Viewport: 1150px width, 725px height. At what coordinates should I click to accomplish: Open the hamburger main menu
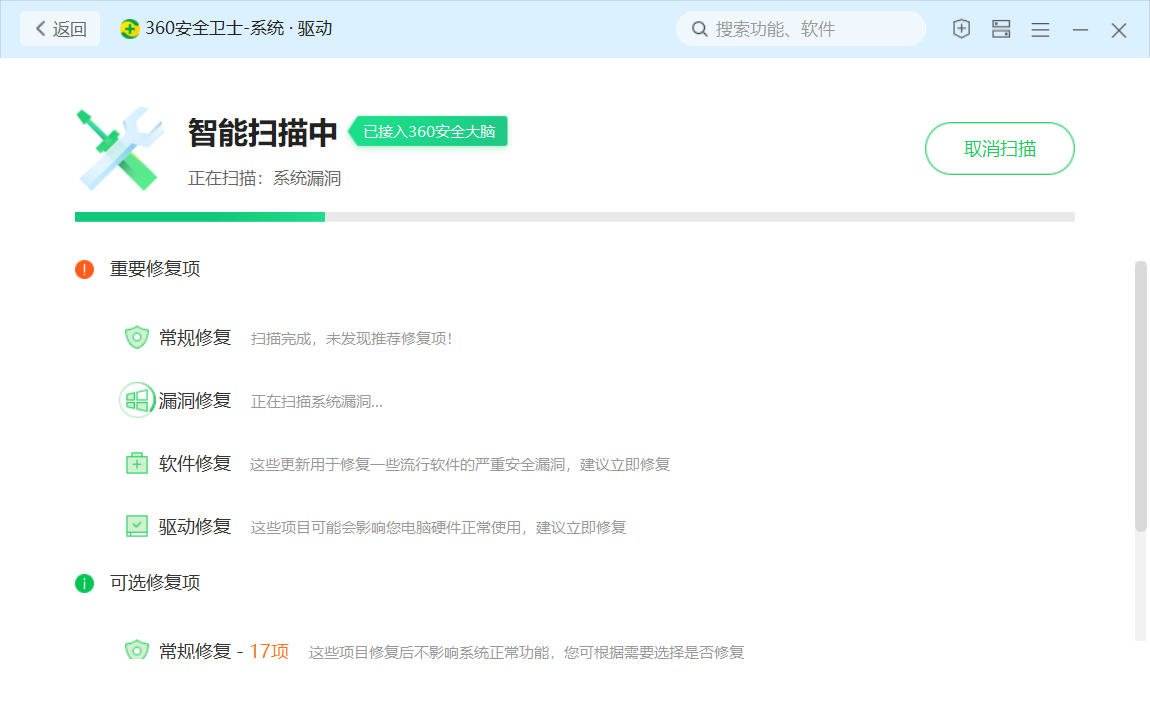tap(1040, 30)
